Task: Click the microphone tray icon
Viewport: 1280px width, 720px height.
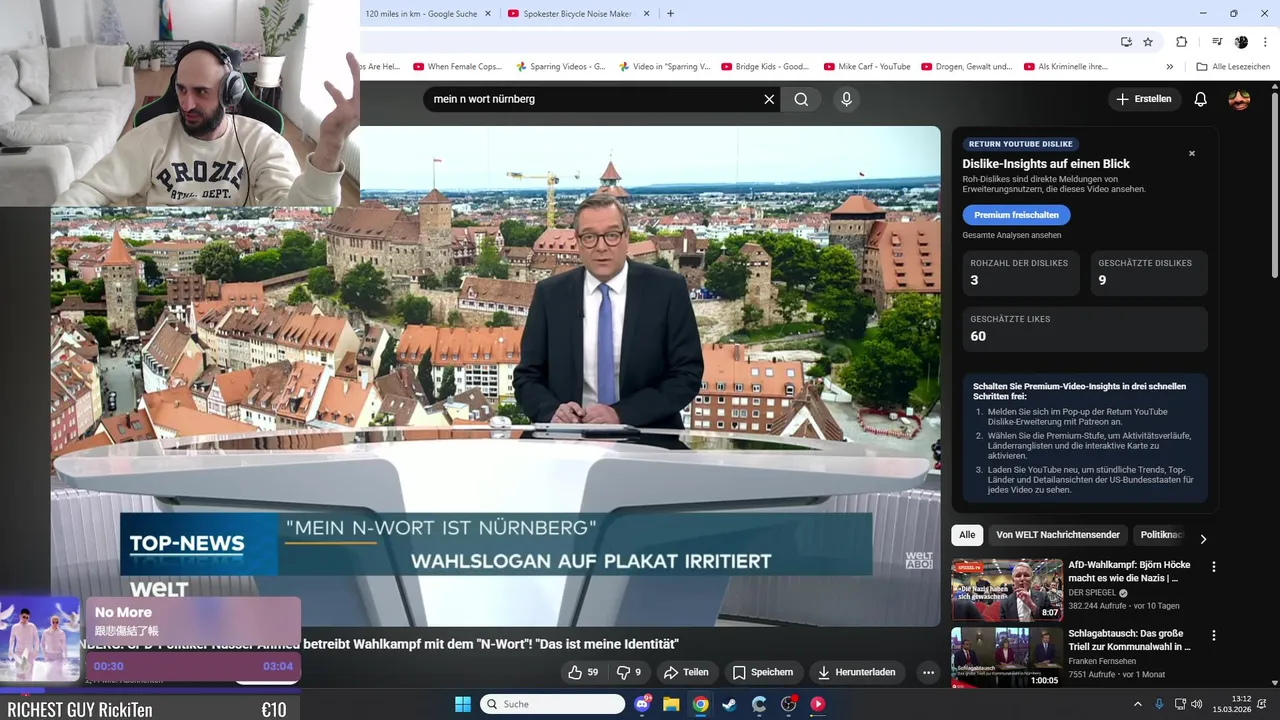Action: [1160, 704]
